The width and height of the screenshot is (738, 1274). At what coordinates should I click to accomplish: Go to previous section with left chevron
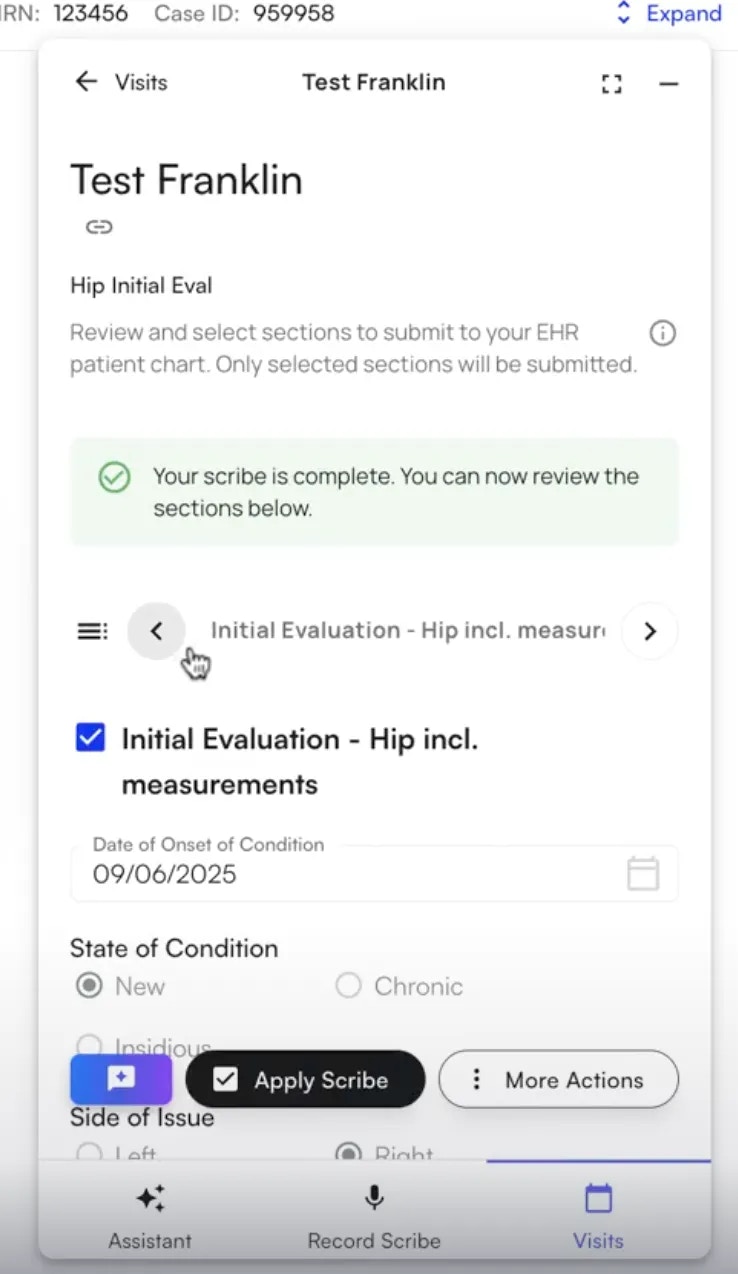[x=156, y=630]
